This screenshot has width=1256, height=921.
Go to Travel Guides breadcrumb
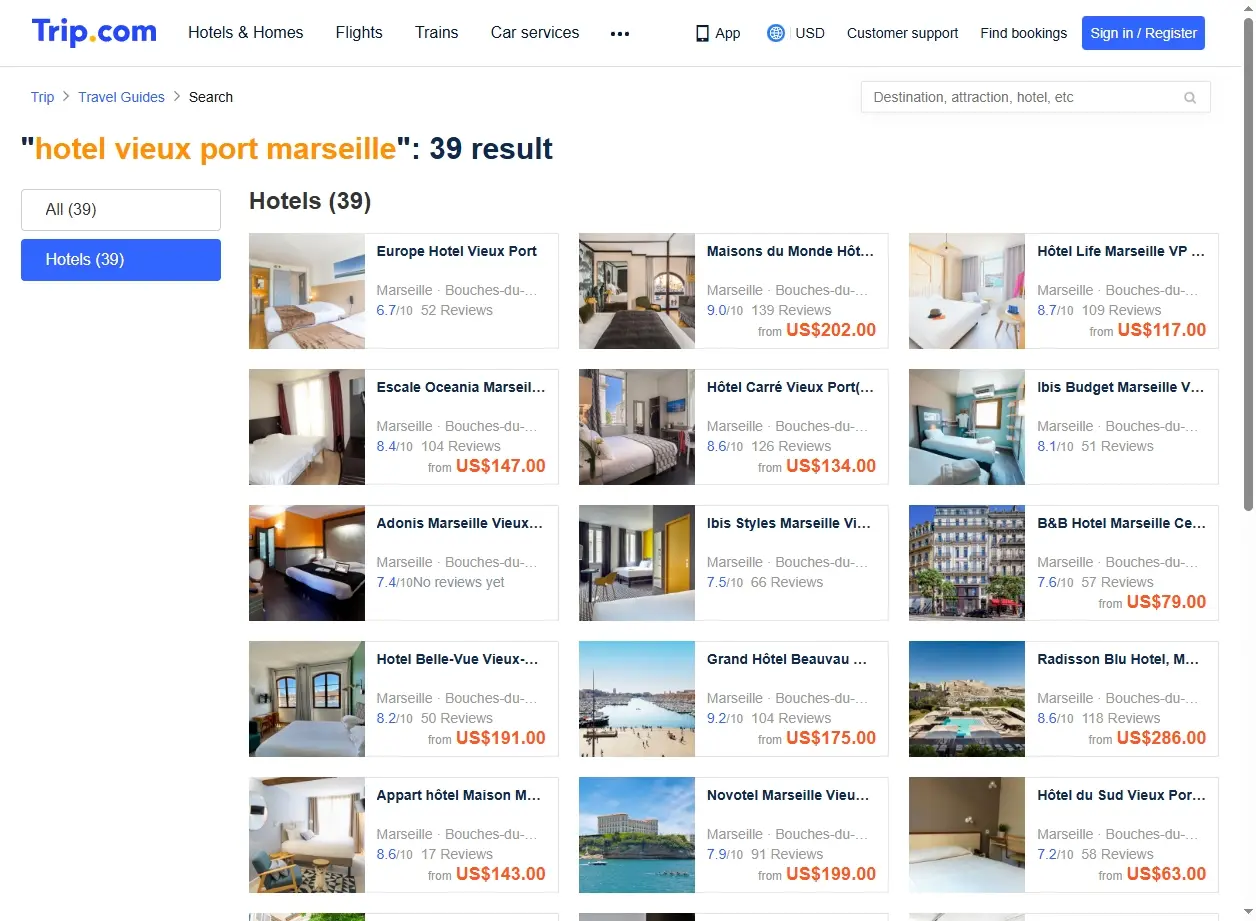coord(121,97)
